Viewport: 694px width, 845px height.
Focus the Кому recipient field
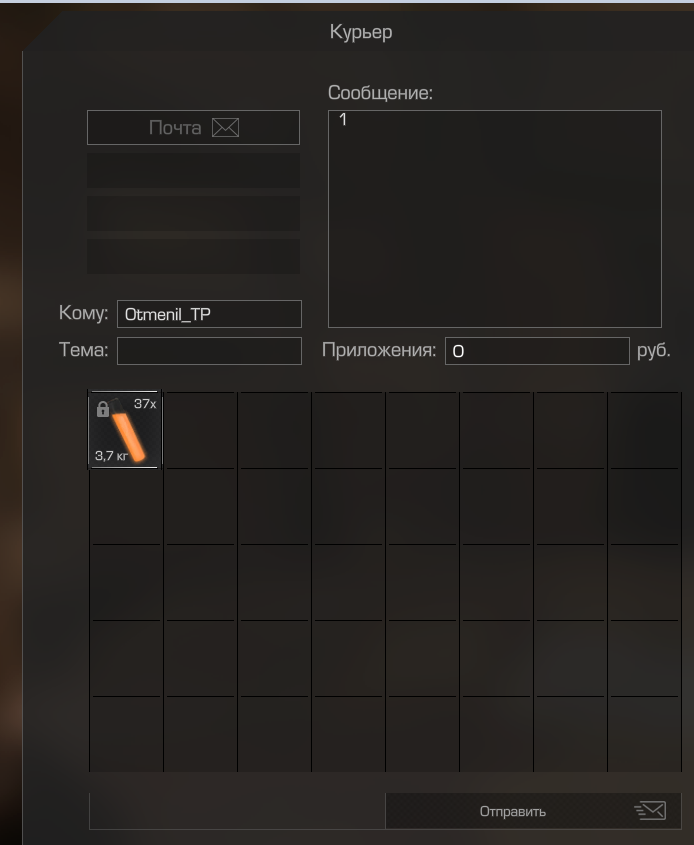coord(209,314)
